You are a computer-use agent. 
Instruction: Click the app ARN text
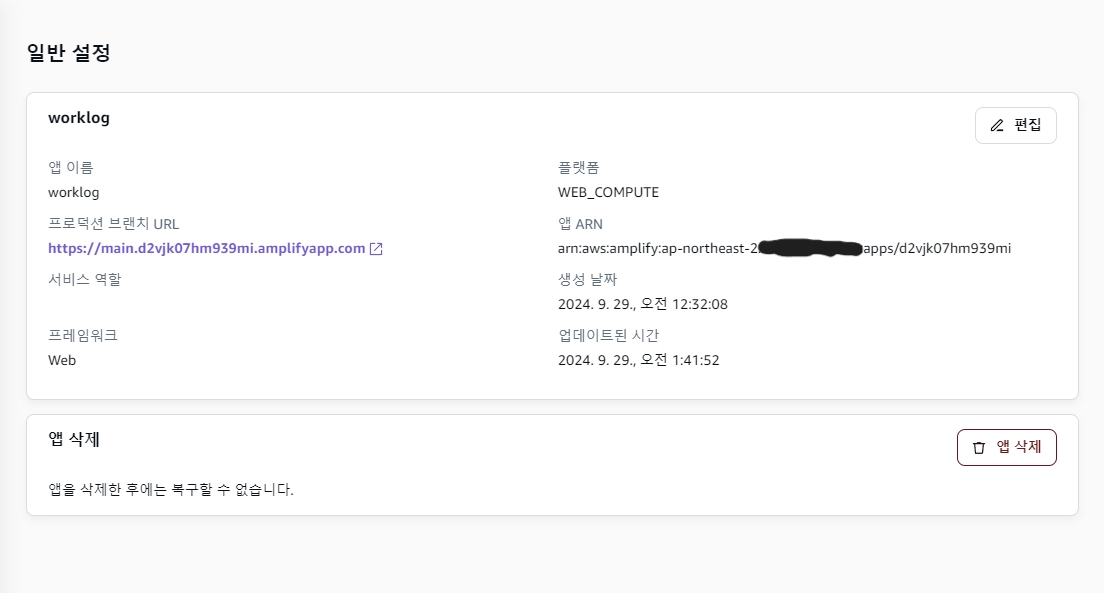pos(784,248)
